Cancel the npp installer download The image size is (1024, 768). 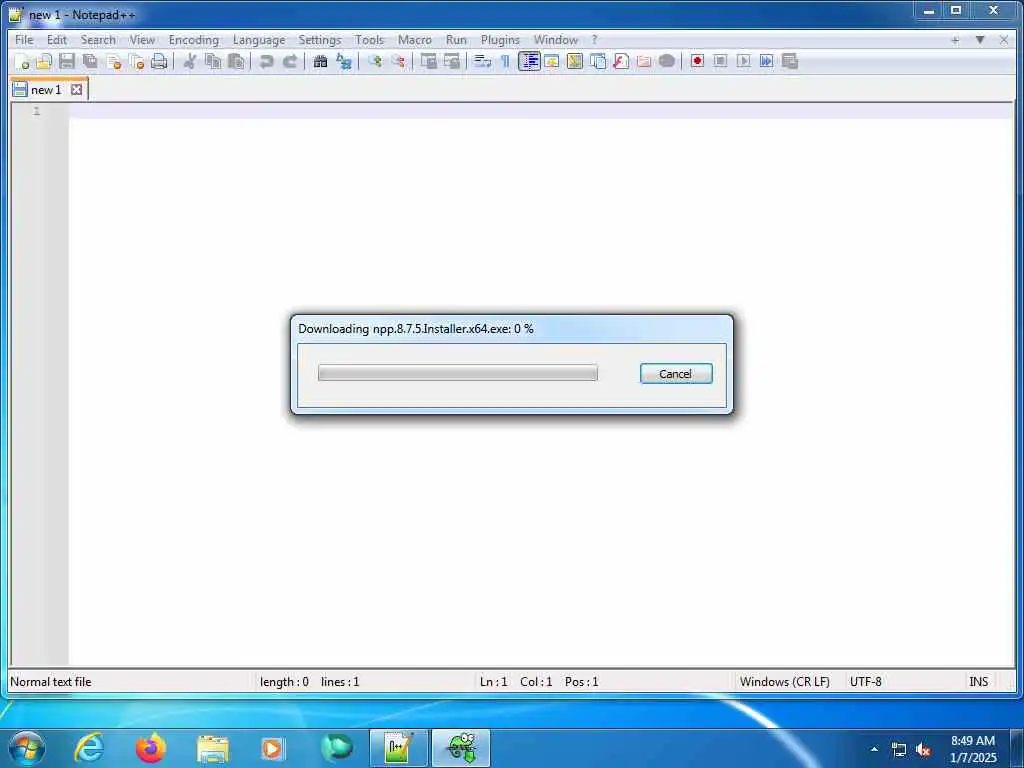(676, 374)
